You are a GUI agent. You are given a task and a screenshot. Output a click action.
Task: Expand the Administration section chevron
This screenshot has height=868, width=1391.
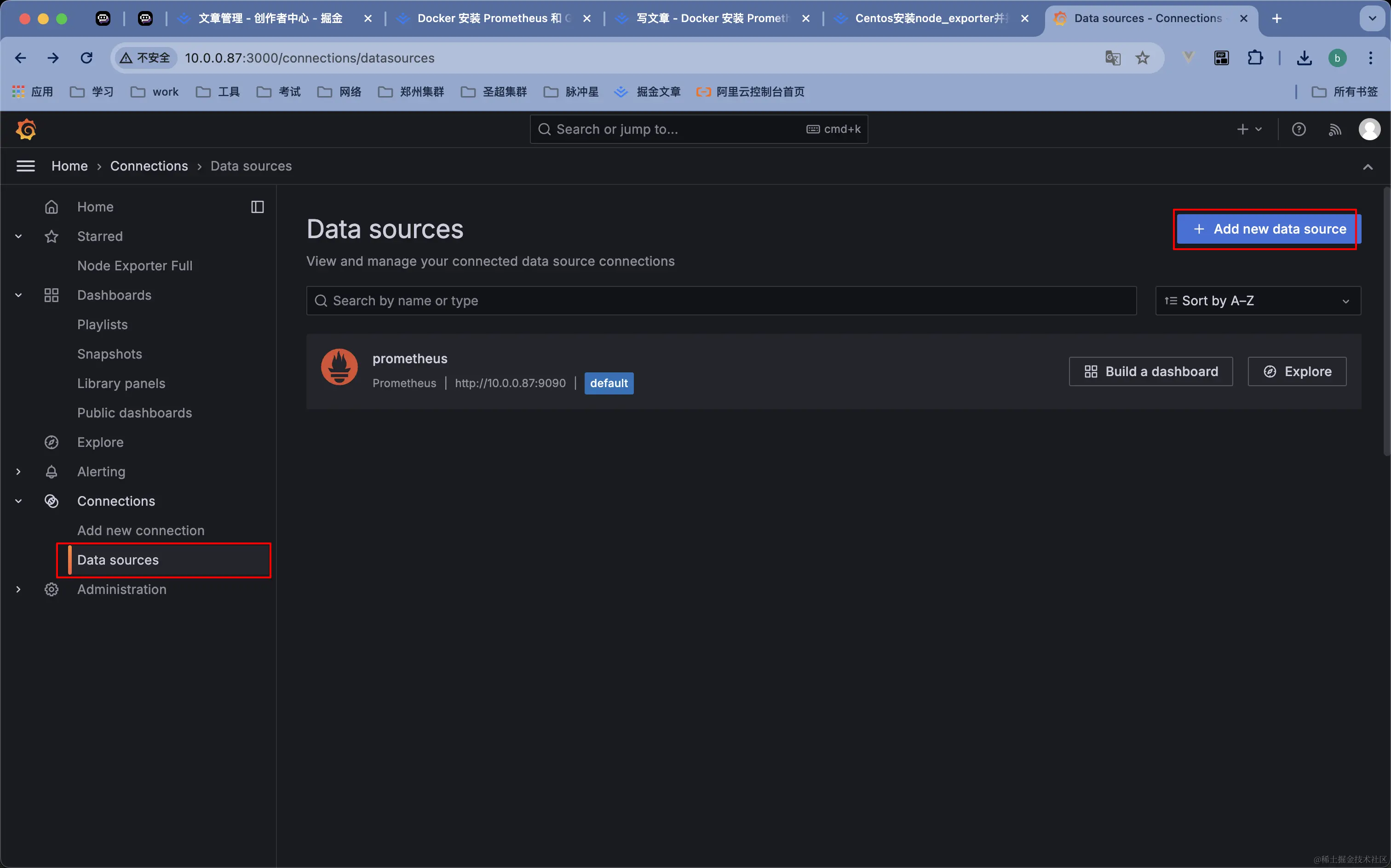(18, 589)
